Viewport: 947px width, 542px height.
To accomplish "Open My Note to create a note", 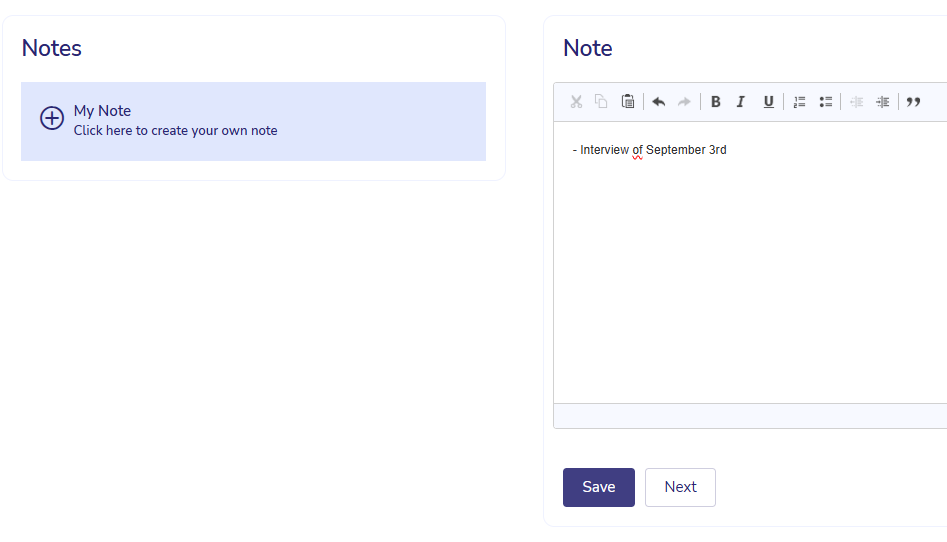I will [x=254, y=121].
